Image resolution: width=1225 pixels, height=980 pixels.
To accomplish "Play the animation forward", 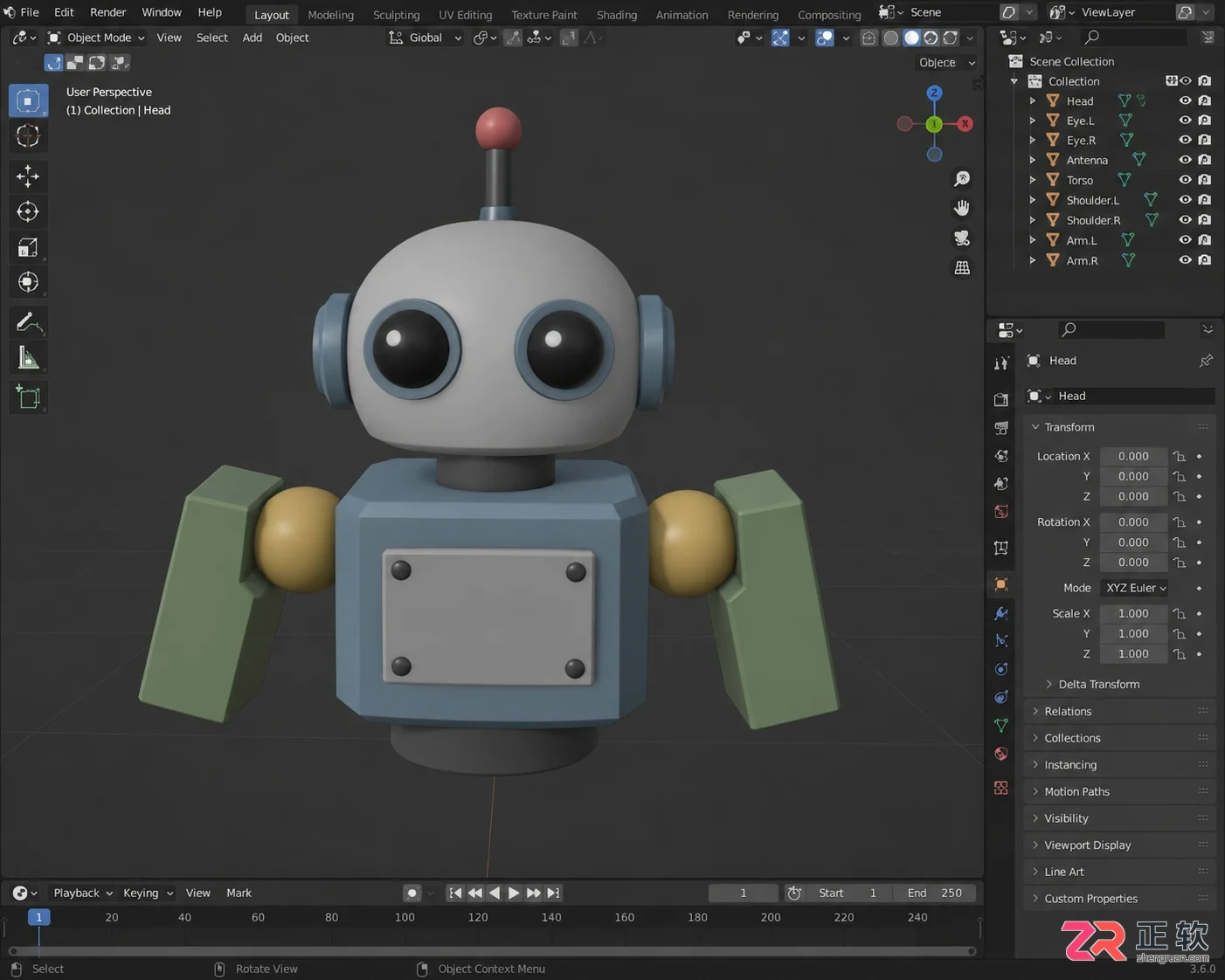I will (x=514, y=893).
